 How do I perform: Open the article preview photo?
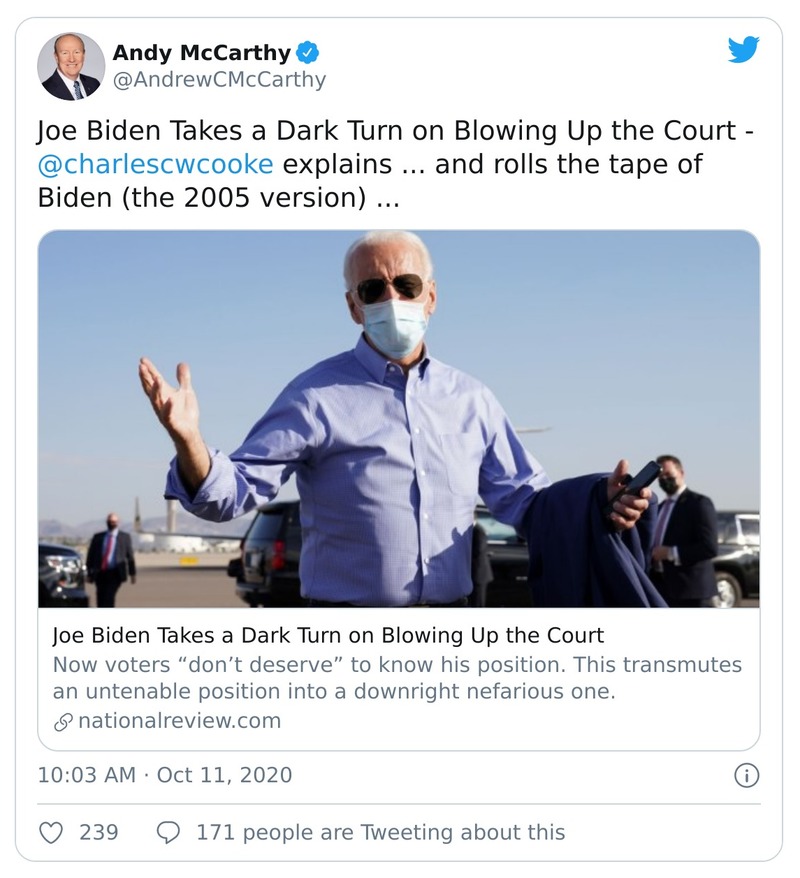point(398,418)
